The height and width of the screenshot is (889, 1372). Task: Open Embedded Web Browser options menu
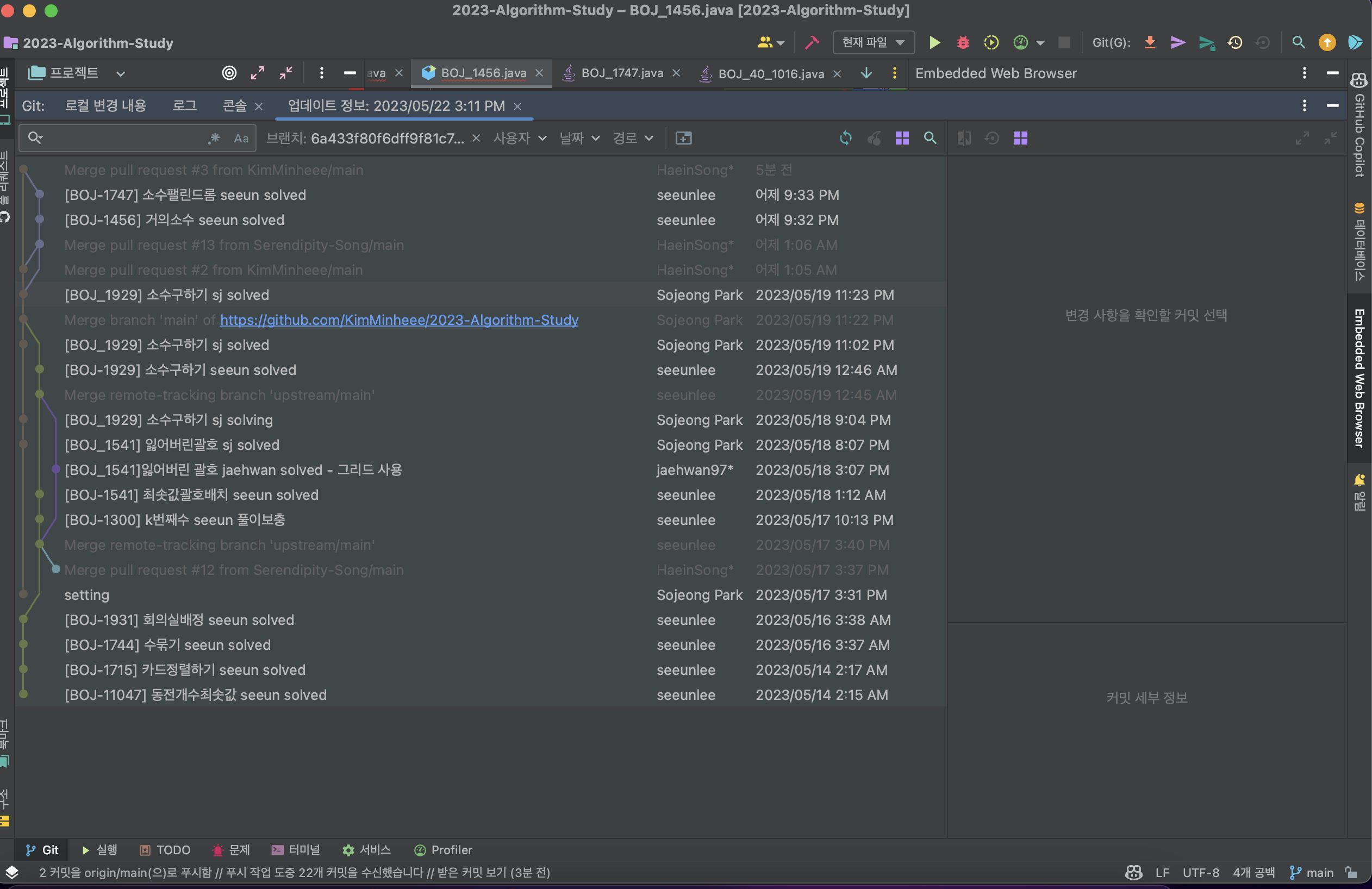1304,73
